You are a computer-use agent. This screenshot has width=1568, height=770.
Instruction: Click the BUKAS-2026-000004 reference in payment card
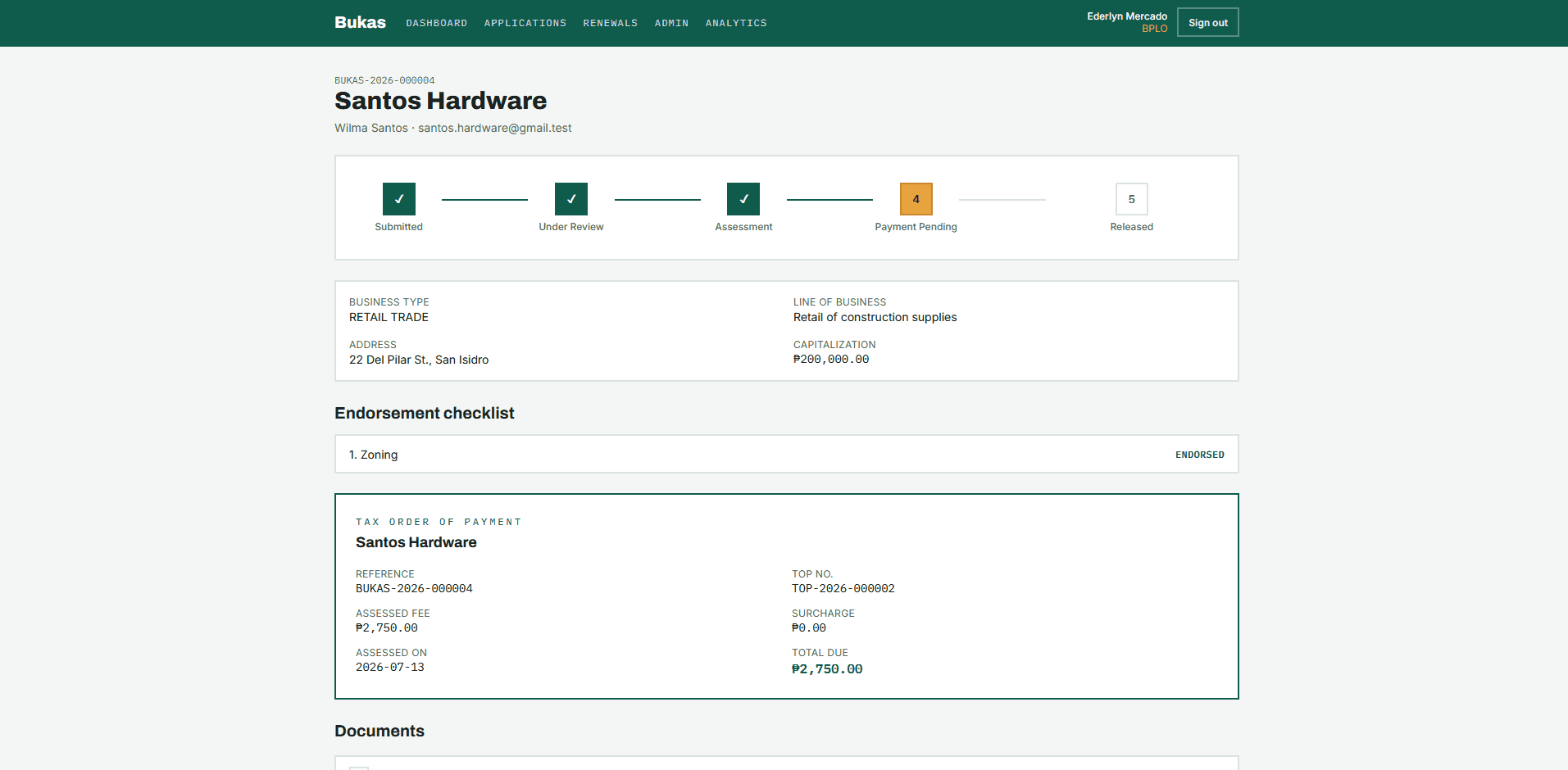(x=414, y=589)
